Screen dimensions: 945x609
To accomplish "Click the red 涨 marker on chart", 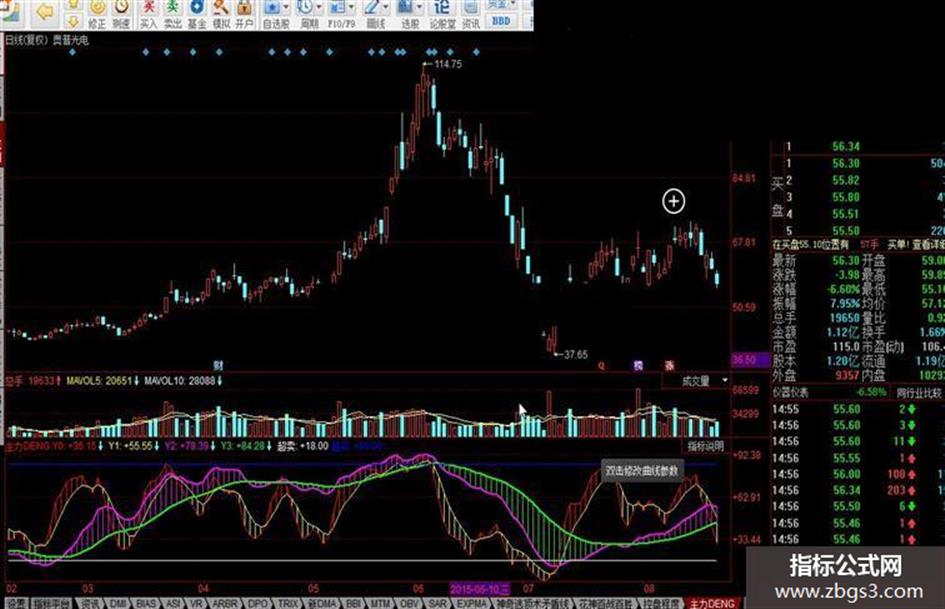I will [670, 365].
